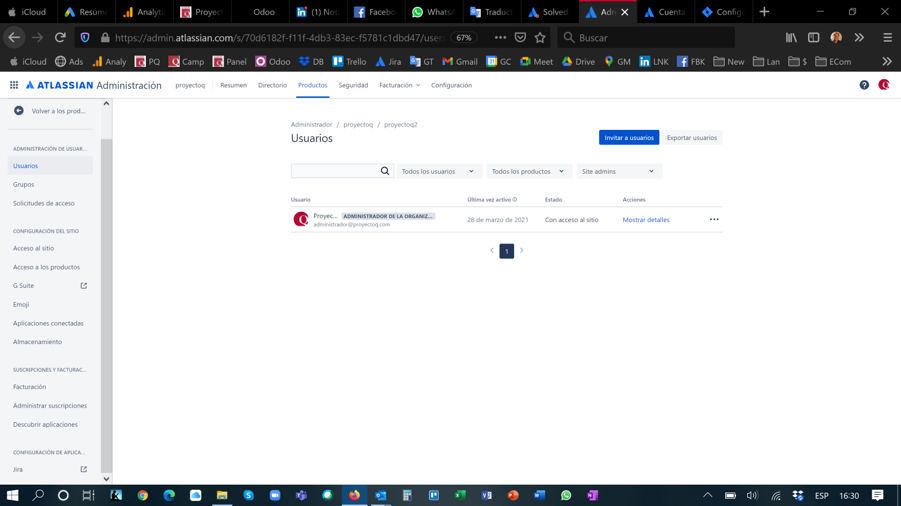
Task: Open the page actions three-dot menu in the address bar
Action: 500,38
